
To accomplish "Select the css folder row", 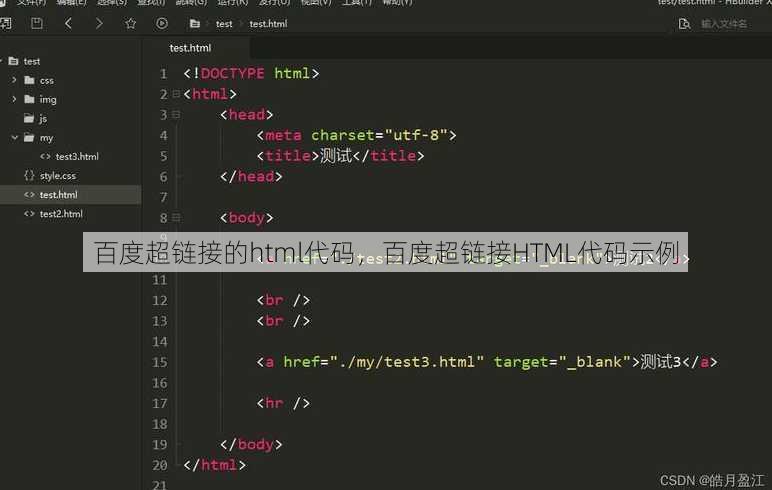I will [x=70, y=80].
